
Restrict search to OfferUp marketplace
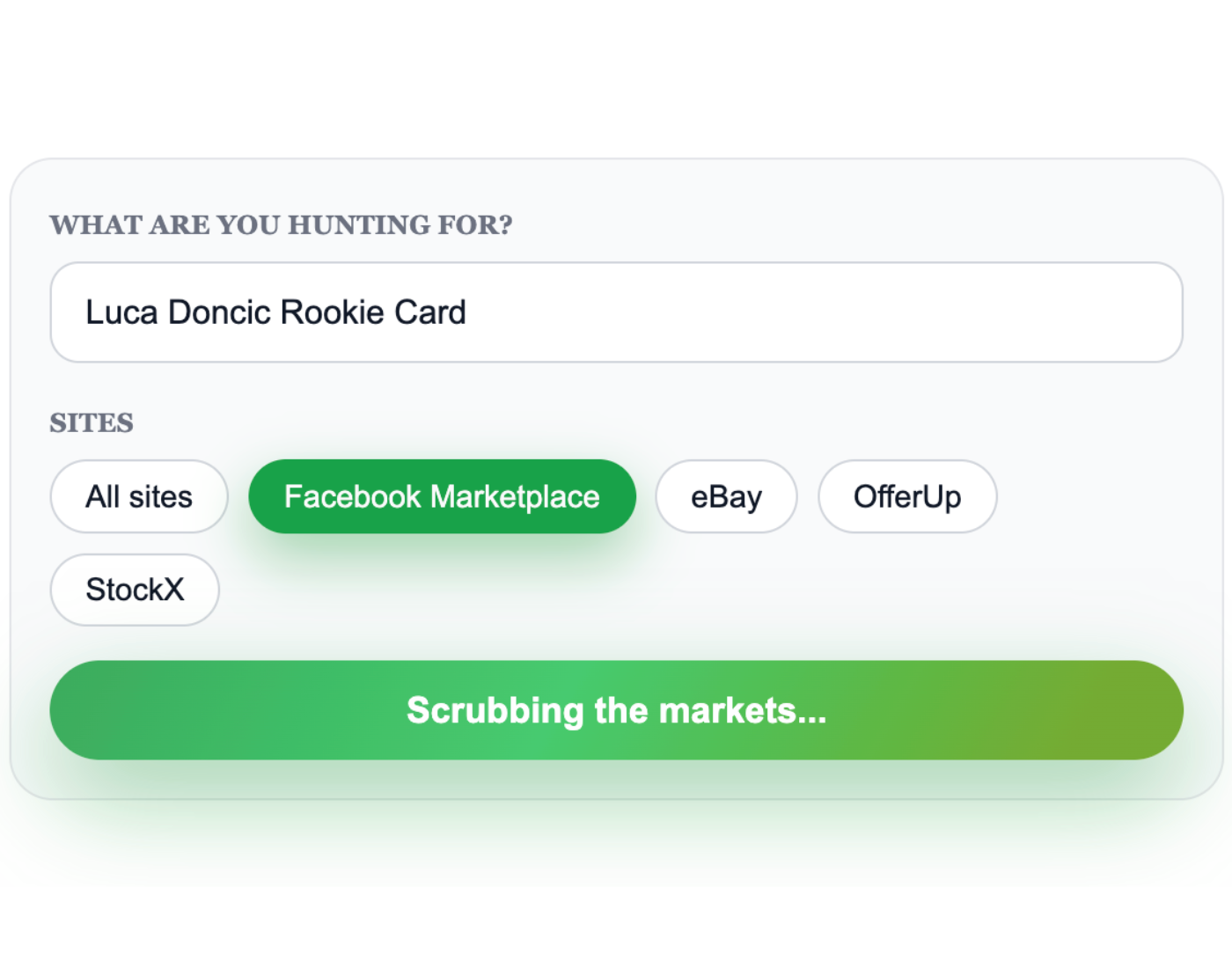907,496
